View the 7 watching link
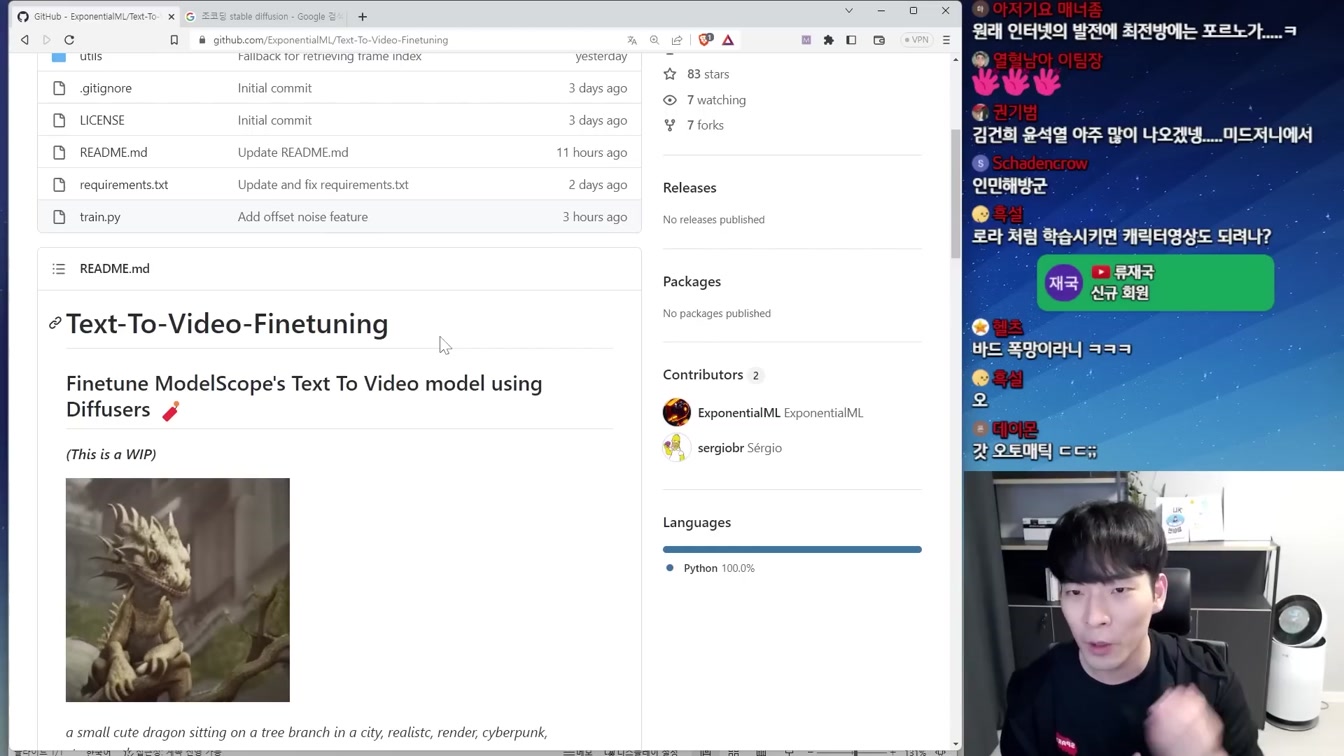Screen dimensions: 1344x756 [x=716, y=100]
